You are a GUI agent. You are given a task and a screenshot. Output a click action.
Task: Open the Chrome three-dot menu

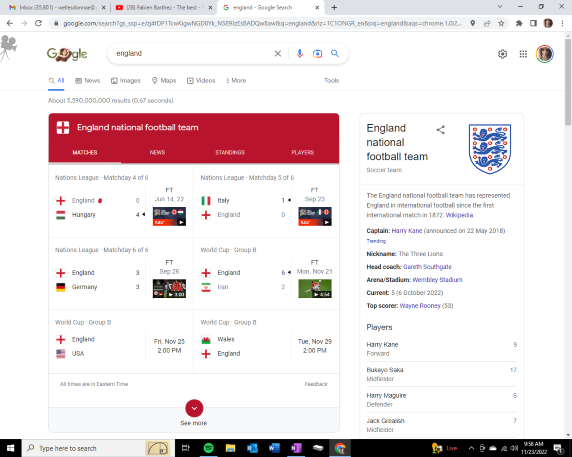(x=562, y=23)
